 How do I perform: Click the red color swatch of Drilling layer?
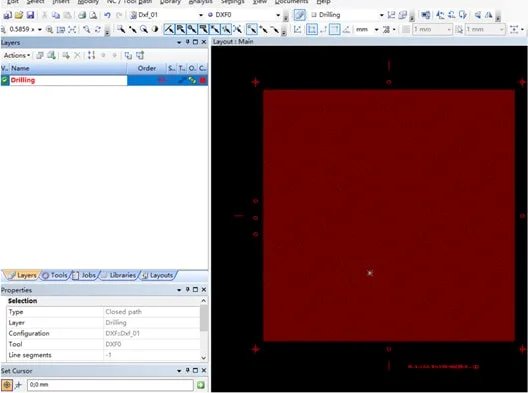[x=203, y=80]
